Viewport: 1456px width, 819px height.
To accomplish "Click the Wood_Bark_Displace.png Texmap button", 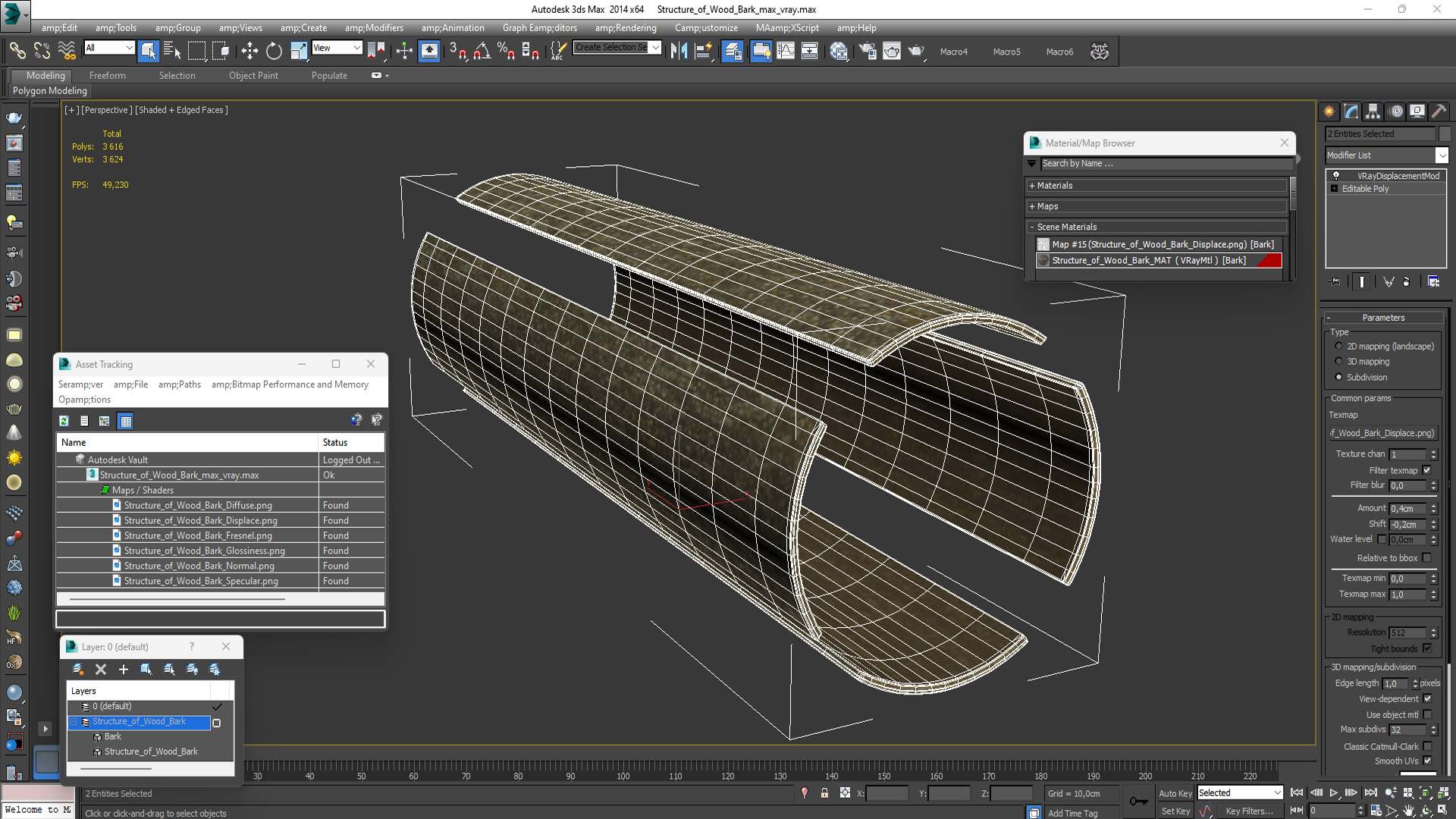I will tap(1382, 433).
